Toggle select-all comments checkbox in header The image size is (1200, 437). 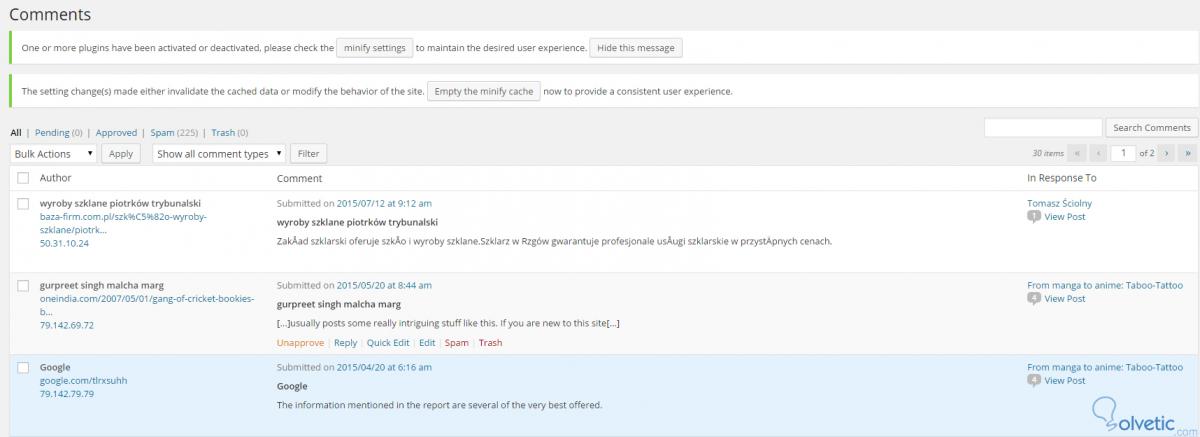pyautogui.click(x=23, y=178)
